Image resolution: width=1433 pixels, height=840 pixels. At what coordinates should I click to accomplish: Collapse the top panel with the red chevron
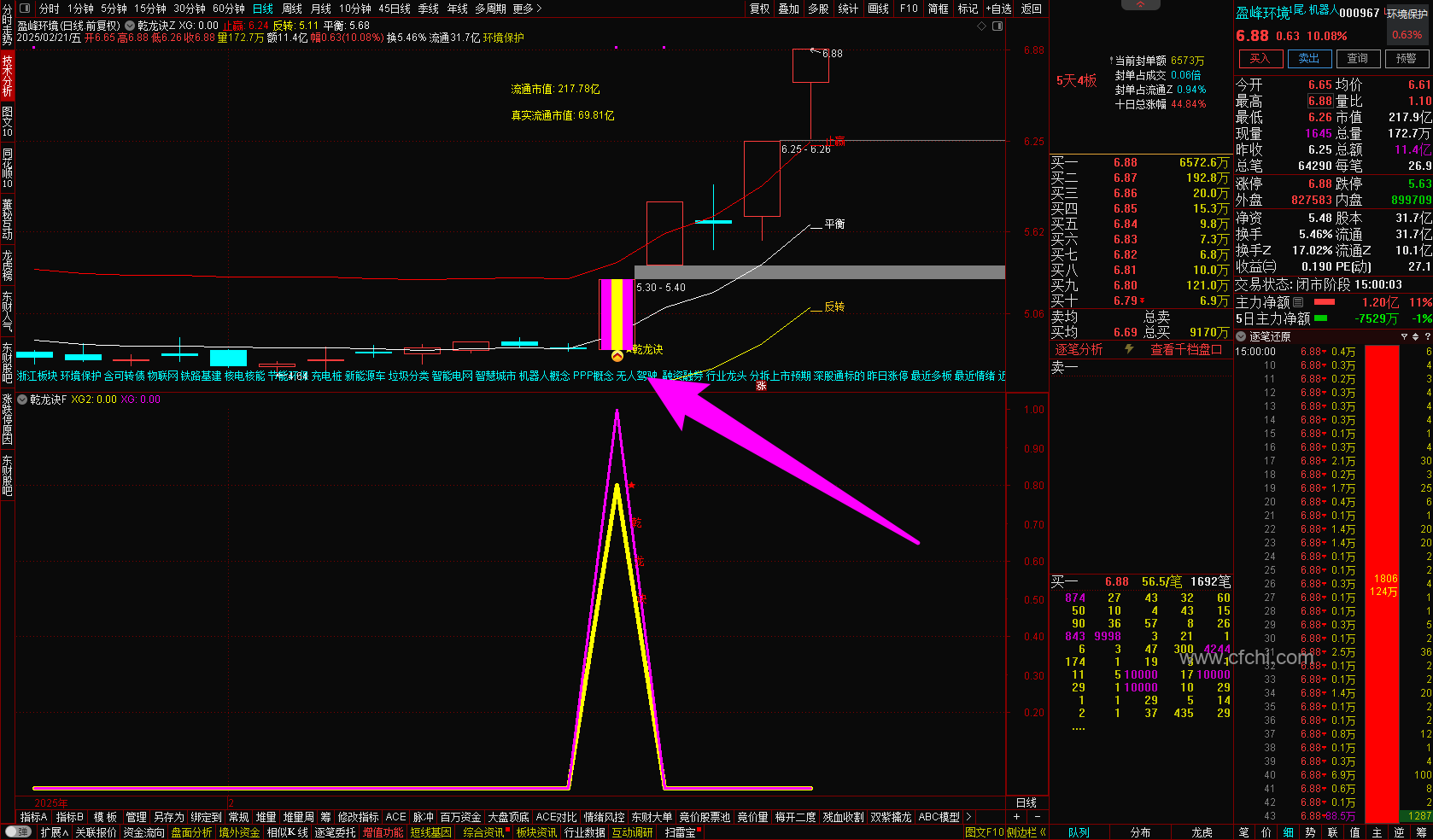pos(1141,5)
